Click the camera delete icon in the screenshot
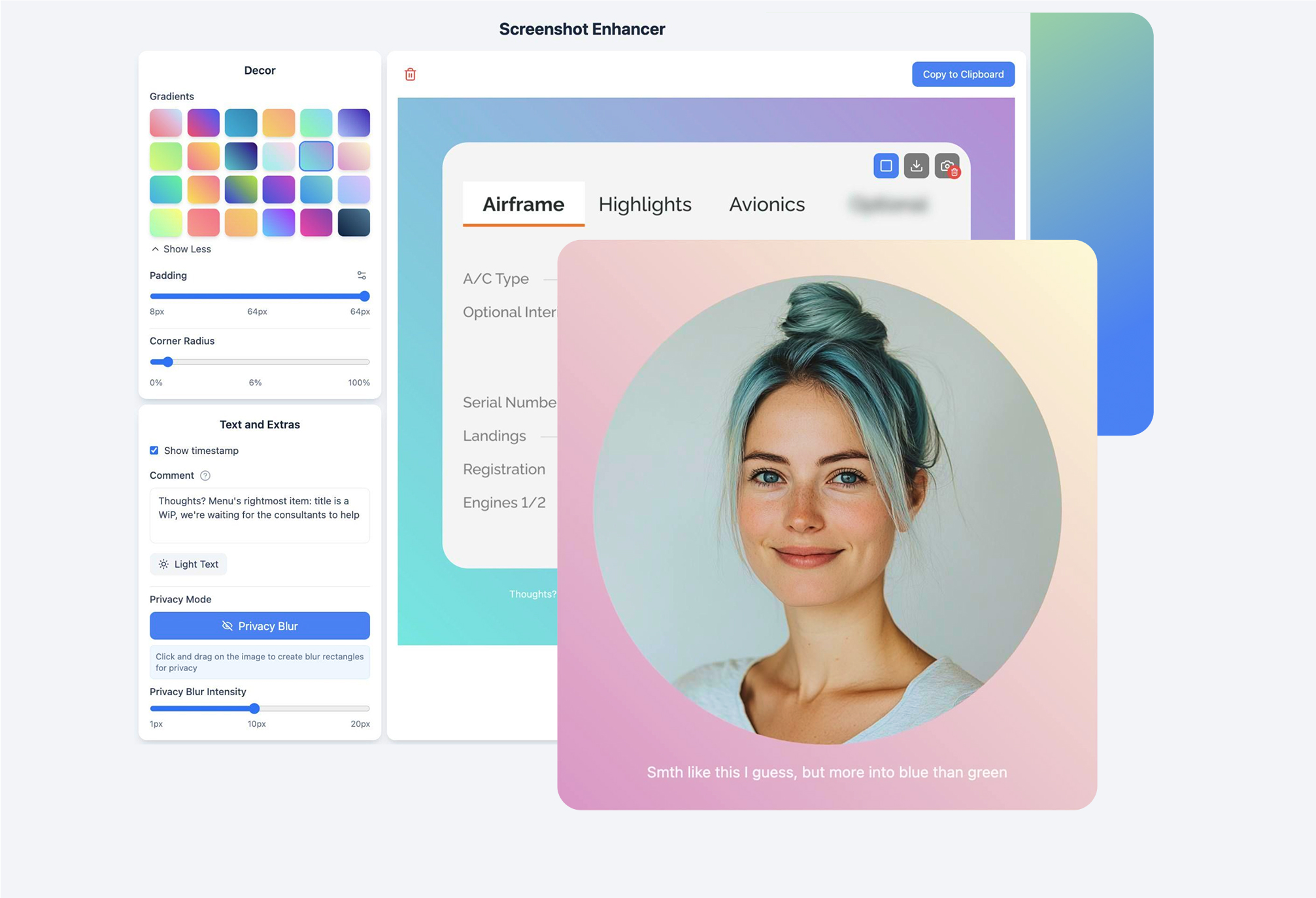 (947, 166)
